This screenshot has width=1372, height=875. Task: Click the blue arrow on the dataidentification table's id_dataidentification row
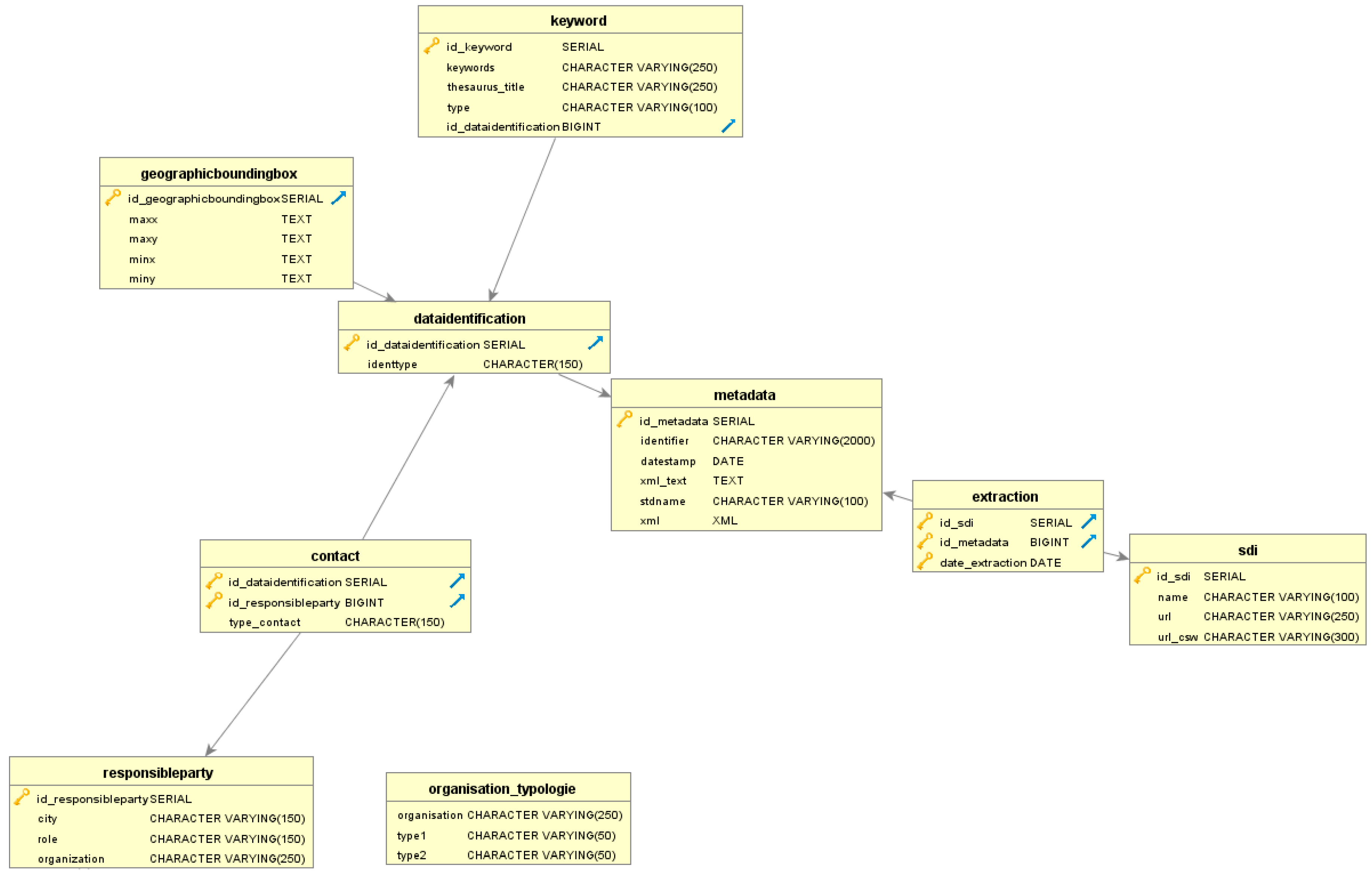[595, 343]
